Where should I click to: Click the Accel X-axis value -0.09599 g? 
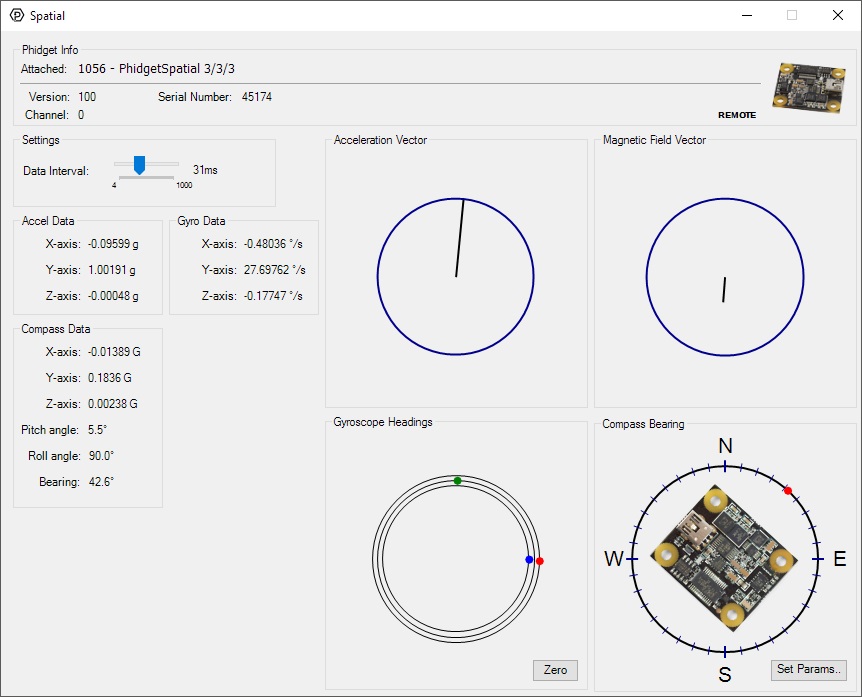pos(113,244)
